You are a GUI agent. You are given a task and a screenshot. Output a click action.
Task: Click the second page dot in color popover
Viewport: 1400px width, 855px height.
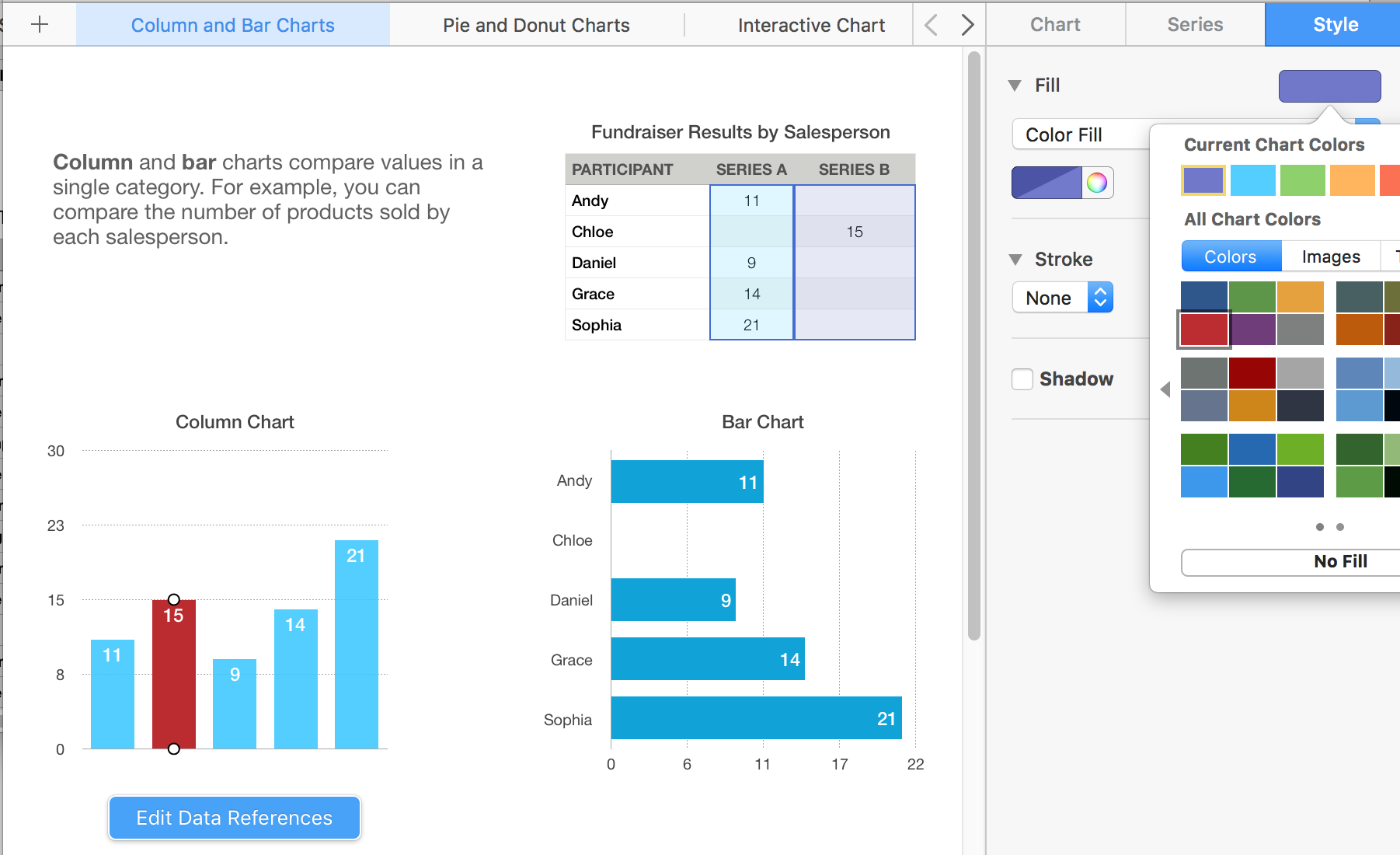coord(1340,527)
